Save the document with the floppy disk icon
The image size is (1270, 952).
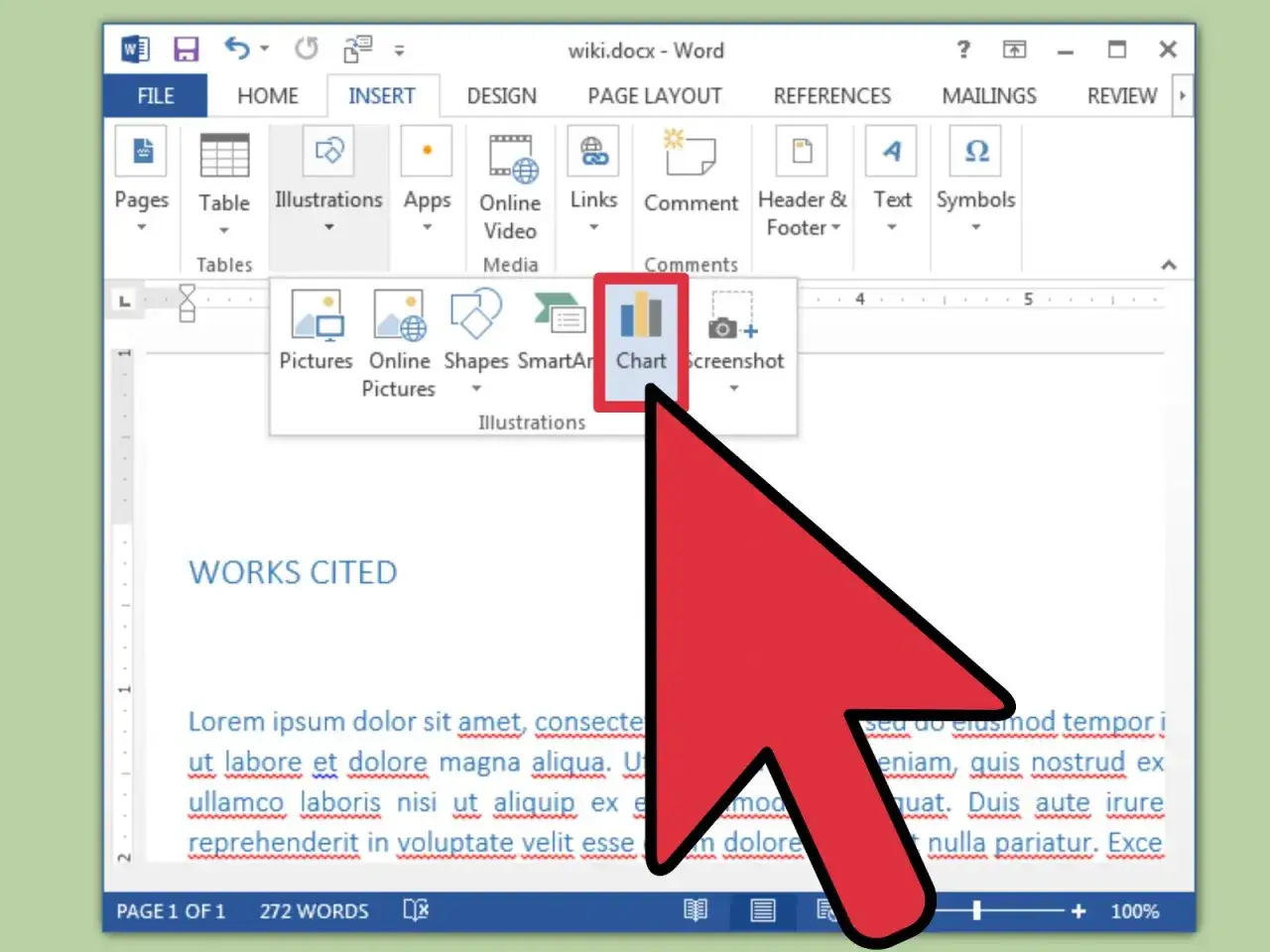pos(186,49)
